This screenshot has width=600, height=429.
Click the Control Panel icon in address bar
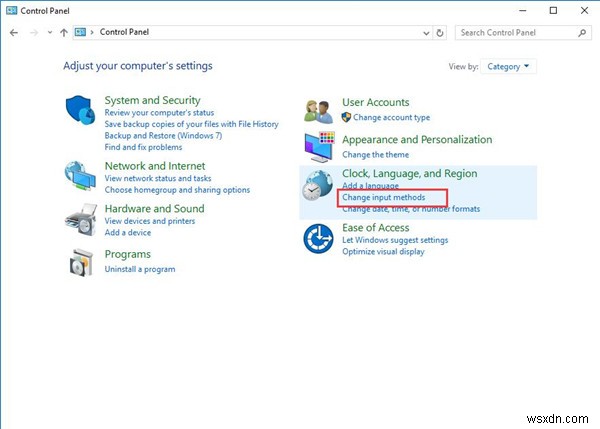coord(80,32)
